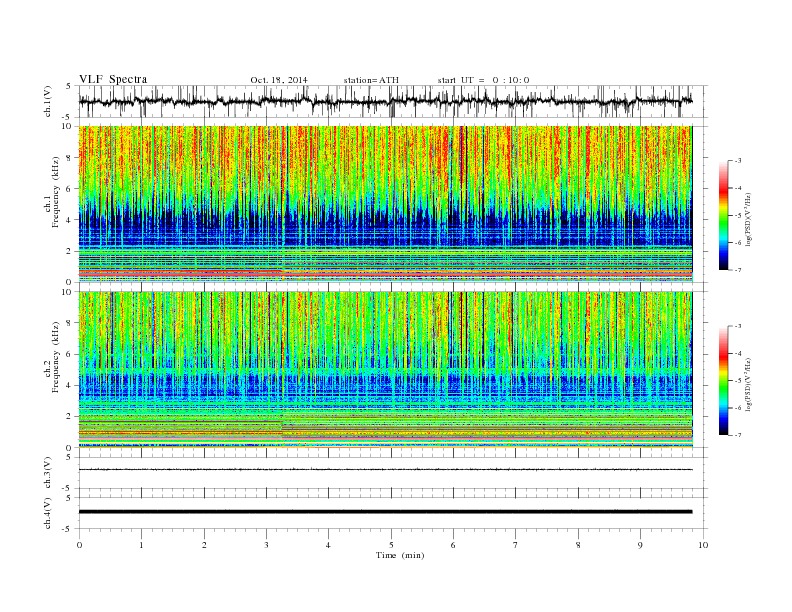Click time axis tick label "5"
792x612 pixels.
[x=391, y=545]
